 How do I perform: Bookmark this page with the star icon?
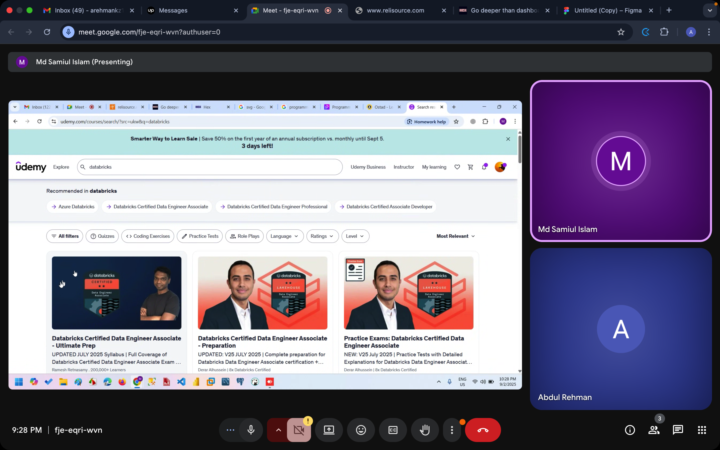coord(621,32)
